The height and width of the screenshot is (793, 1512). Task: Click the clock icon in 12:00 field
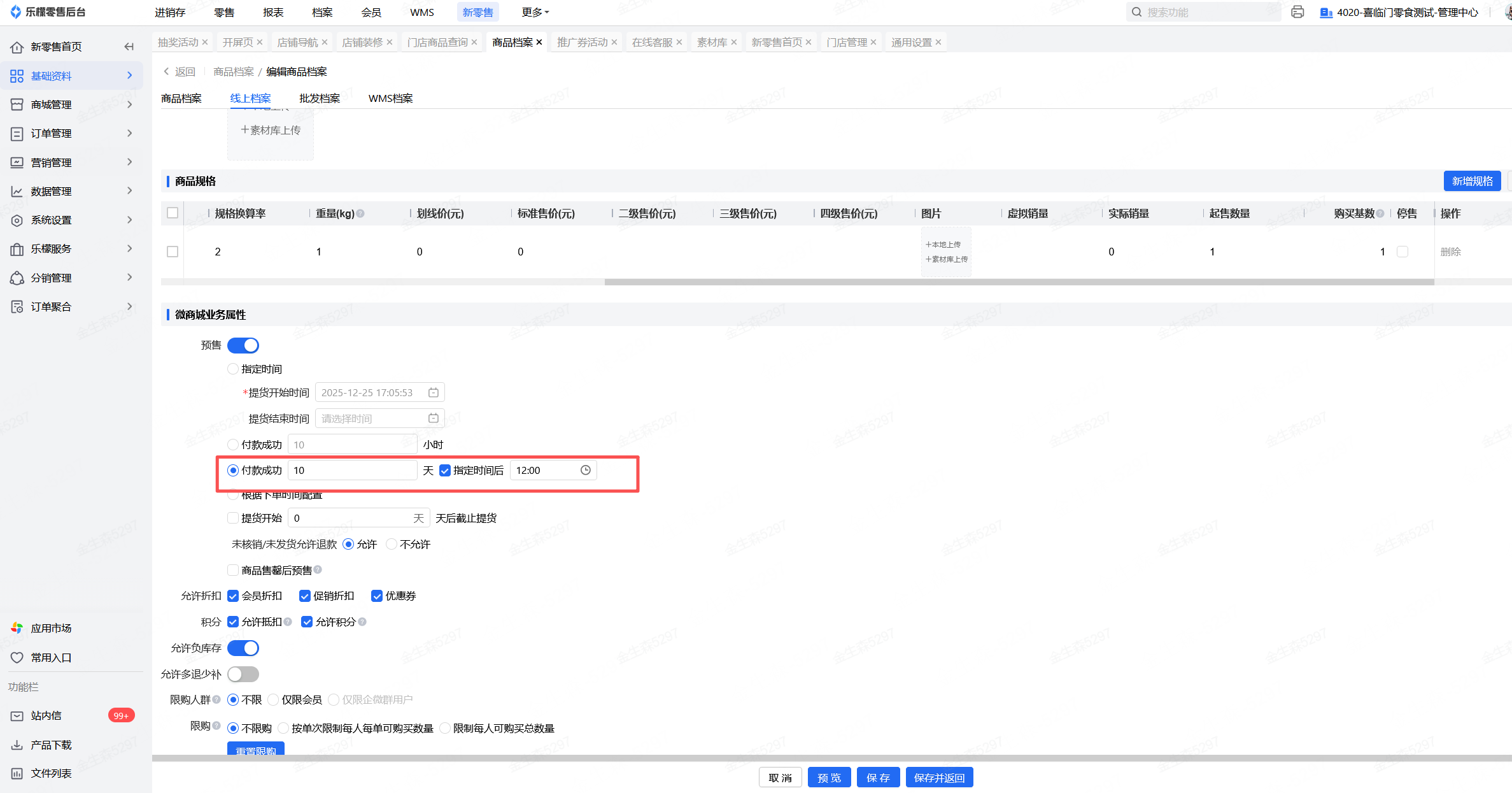(585, 470)
